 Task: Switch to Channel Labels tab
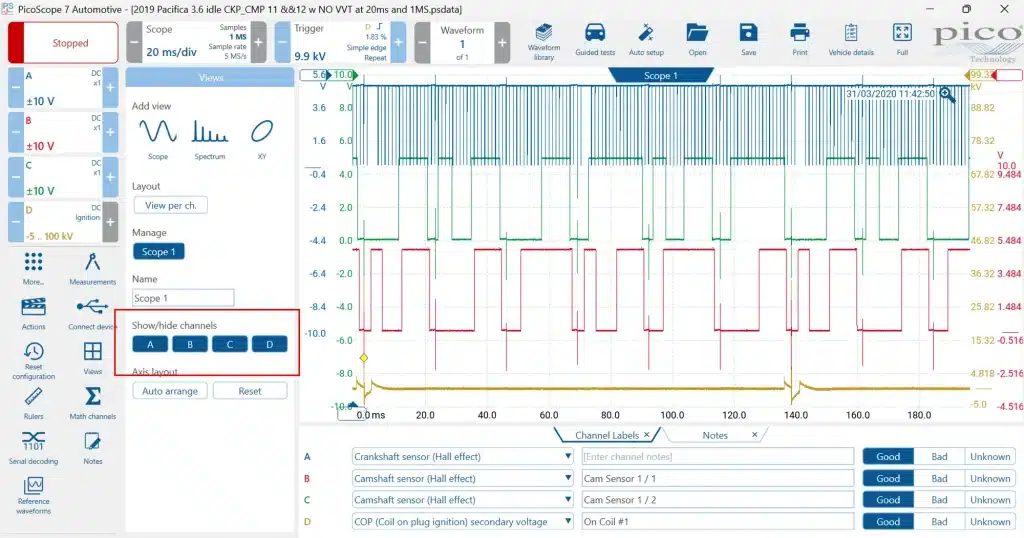click(607, 435)
